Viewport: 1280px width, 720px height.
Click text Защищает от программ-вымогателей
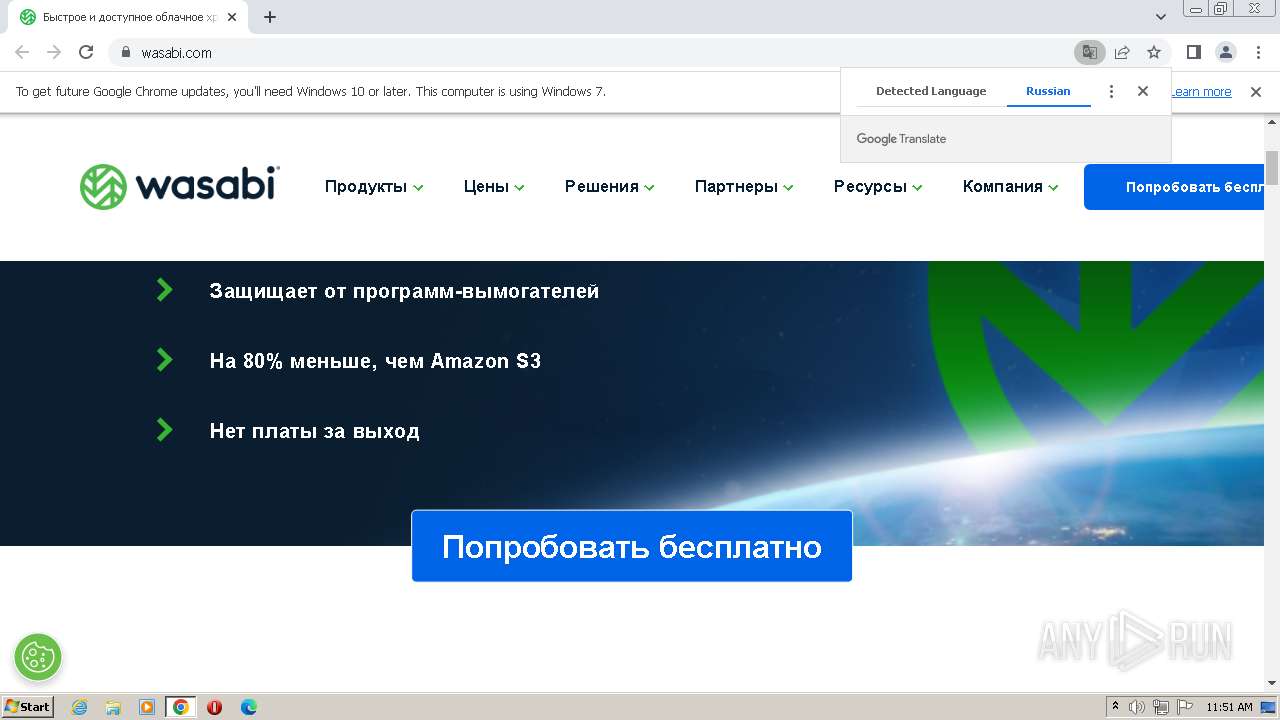coord(404,291)
